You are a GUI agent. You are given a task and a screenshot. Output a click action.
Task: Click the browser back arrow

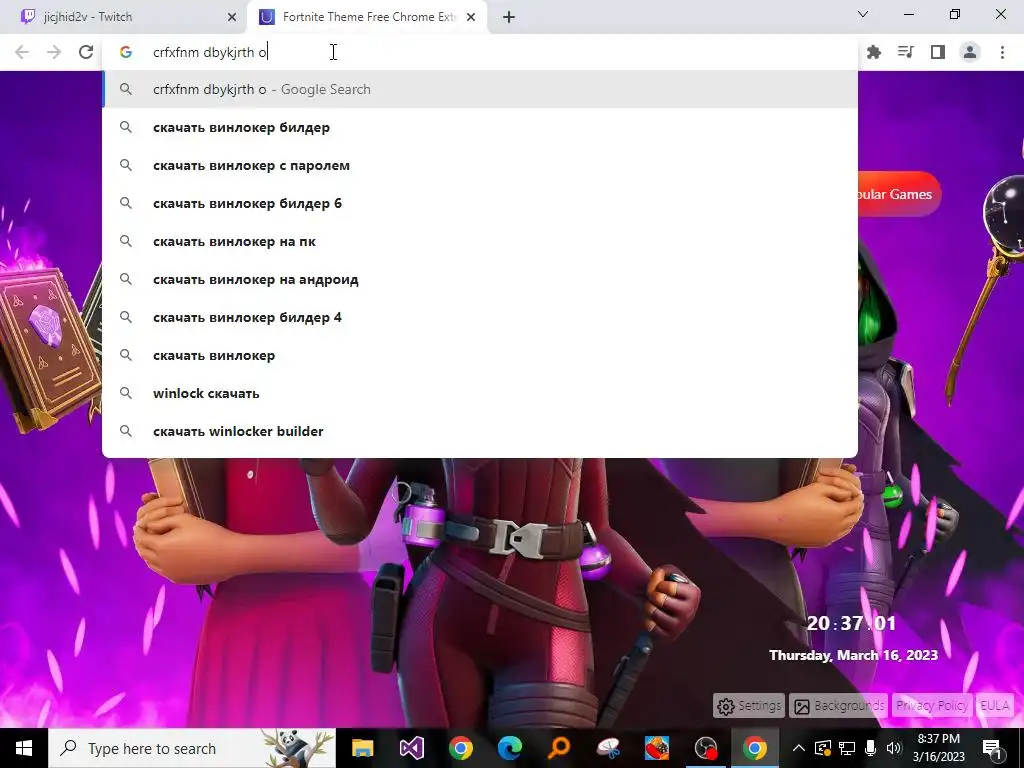(22, 52)
